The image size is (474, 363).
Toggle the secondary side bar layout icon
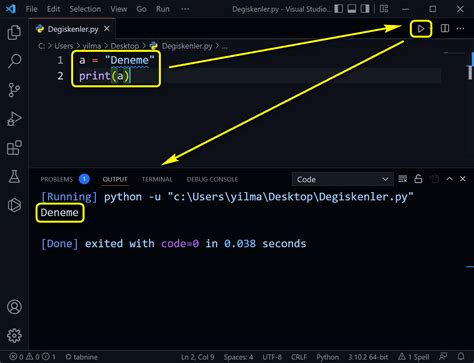coord(365,9)
